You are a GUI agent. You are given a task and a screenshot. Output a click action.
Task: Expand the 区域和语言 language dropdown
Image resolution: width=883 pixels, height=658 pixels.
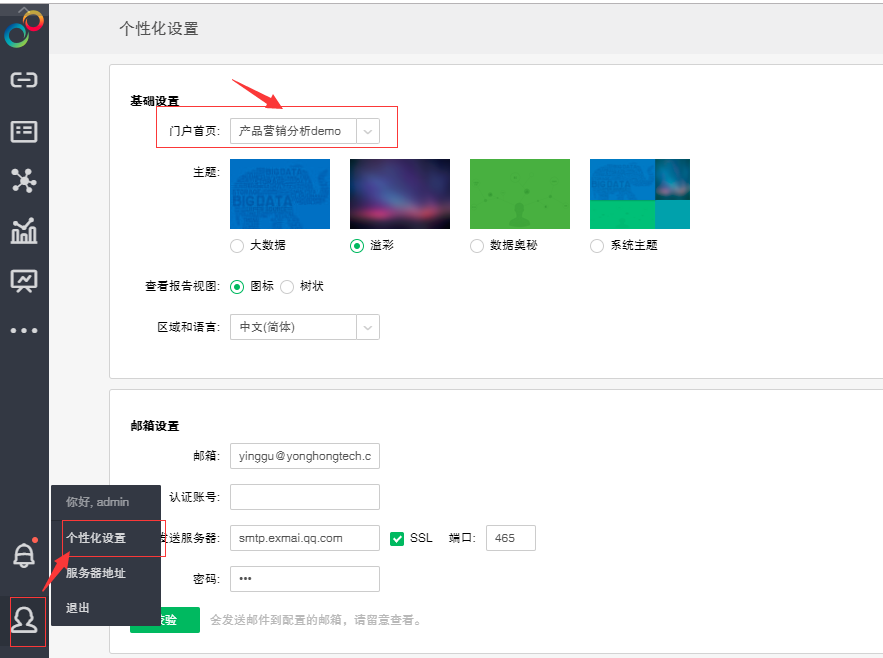tap(367, 327)
